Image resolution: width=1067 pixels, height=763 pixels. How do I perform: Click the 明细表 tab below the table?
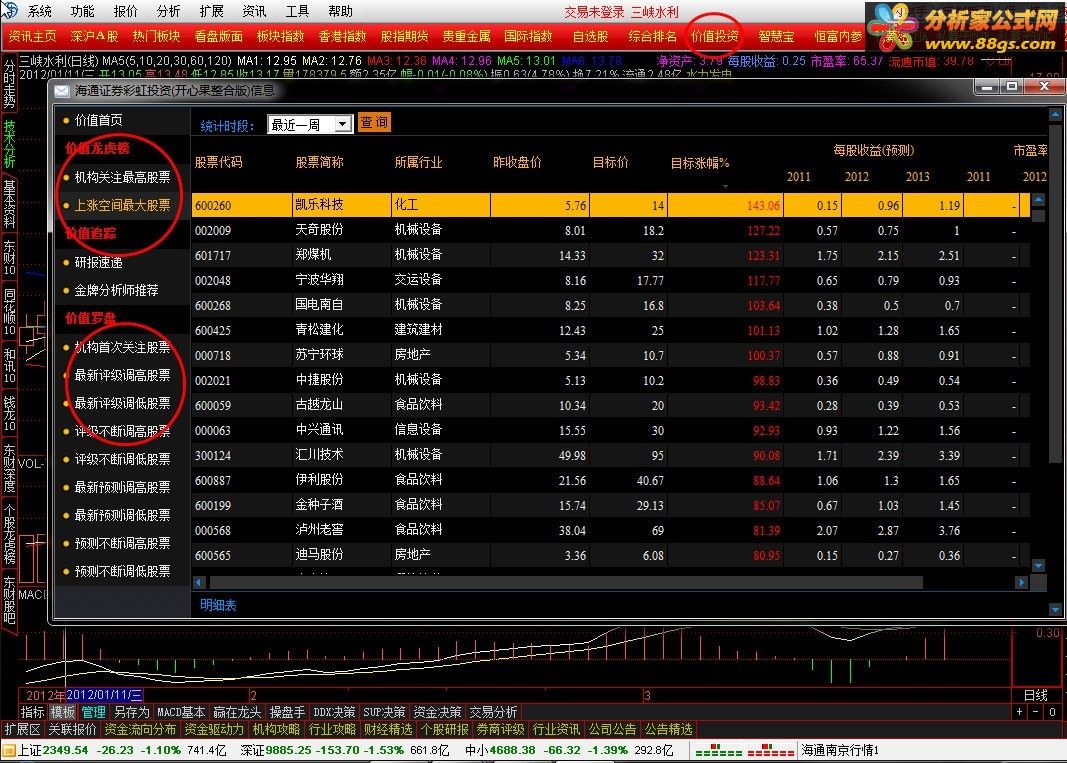[218, 604]
